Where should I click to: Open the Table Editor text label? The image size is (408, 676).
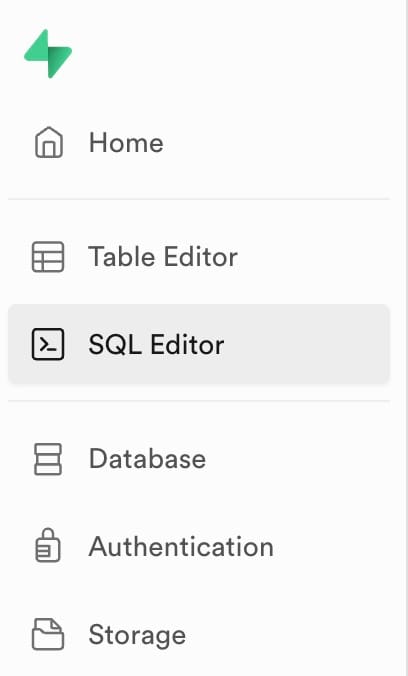163,257
